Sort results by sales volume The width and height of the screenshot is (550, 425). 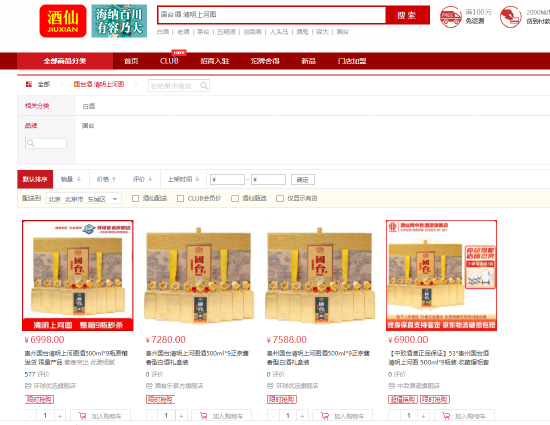[71, 179]
